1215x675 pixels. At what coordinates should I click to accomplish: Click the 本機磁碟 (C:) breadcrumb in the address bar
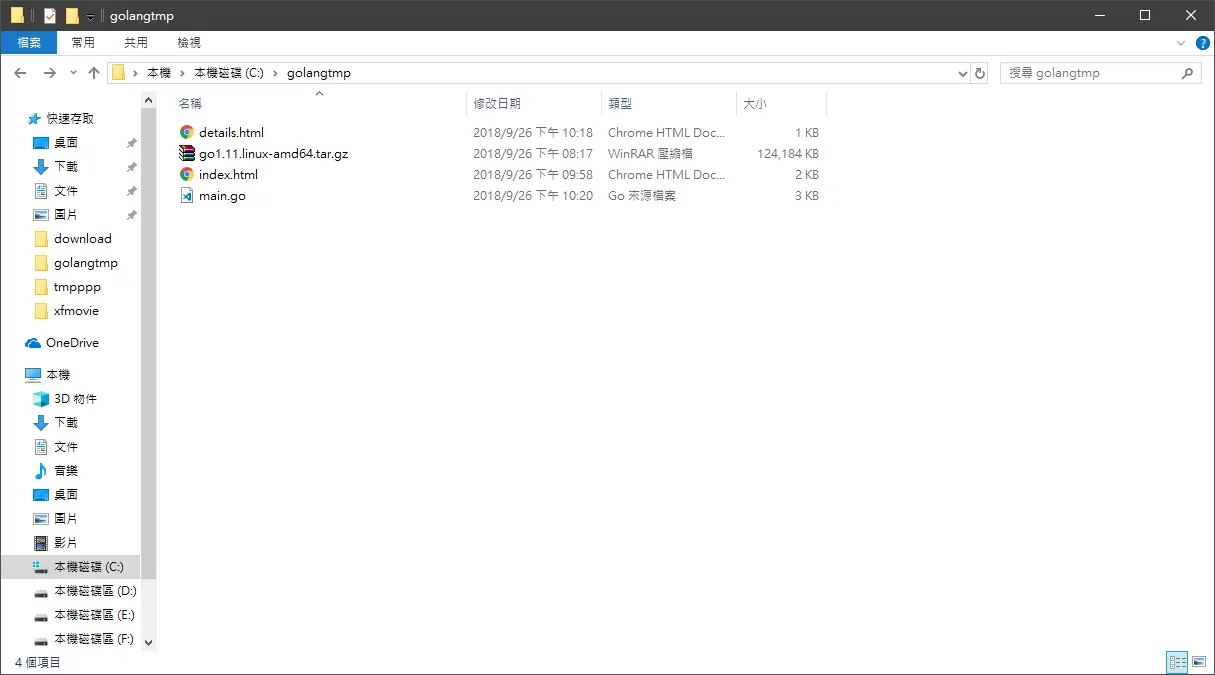pyautogui.click(x=229, y=73)
